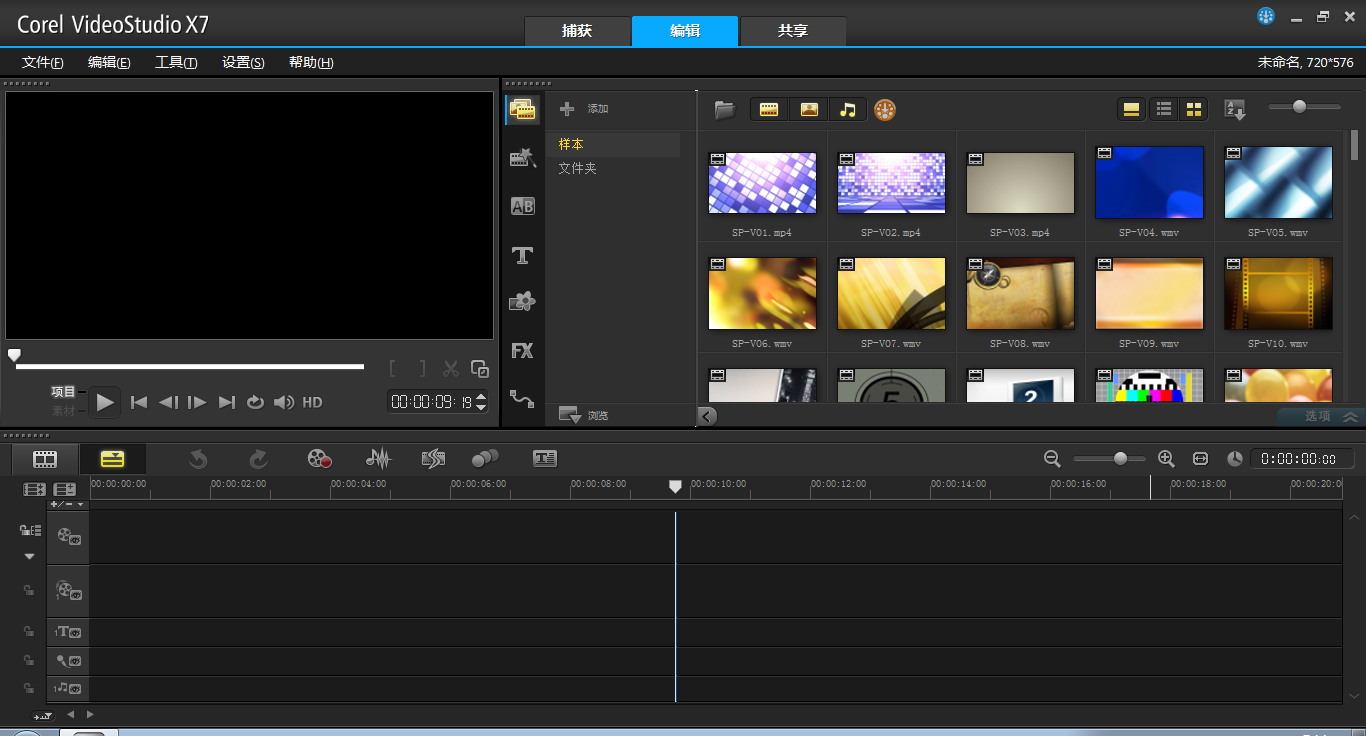
Task: Click the import media files folder icon
Action: 725,110
